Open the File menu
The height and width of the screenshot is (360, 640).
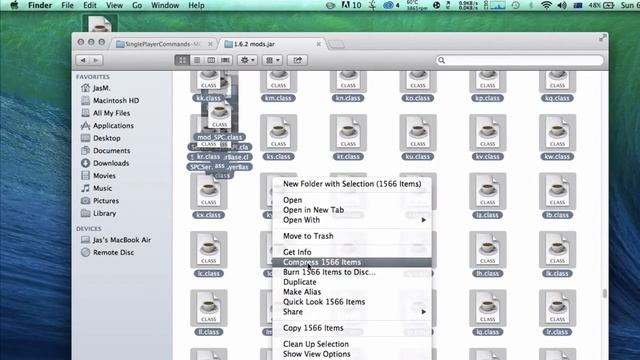[67, 5]
